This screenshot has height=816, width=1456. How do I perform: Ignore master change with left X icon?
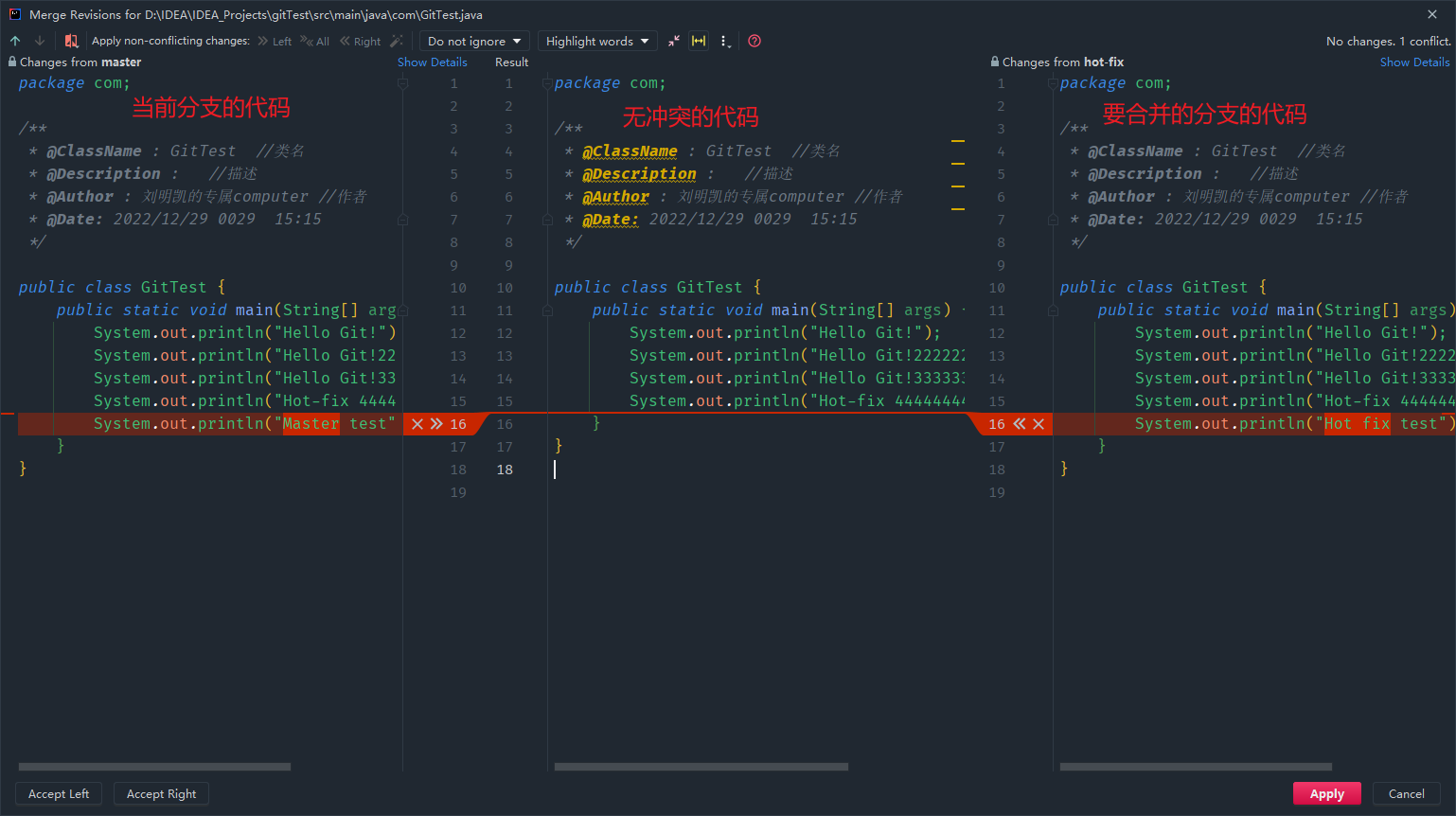(x=417, y=424)
